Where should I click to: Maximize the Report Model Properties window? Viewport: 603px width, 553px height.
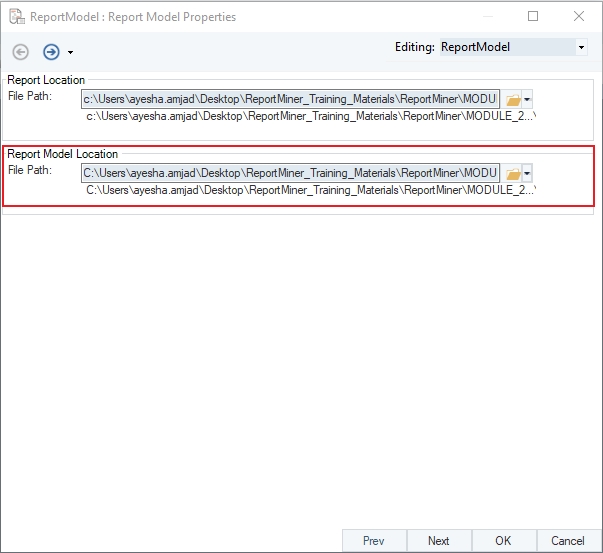533,17
